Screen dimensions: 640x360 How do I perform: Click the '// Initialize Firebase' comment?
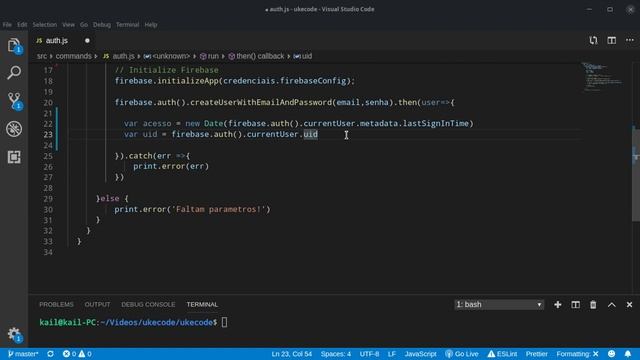pyautogui.click(x=167, y=70)
